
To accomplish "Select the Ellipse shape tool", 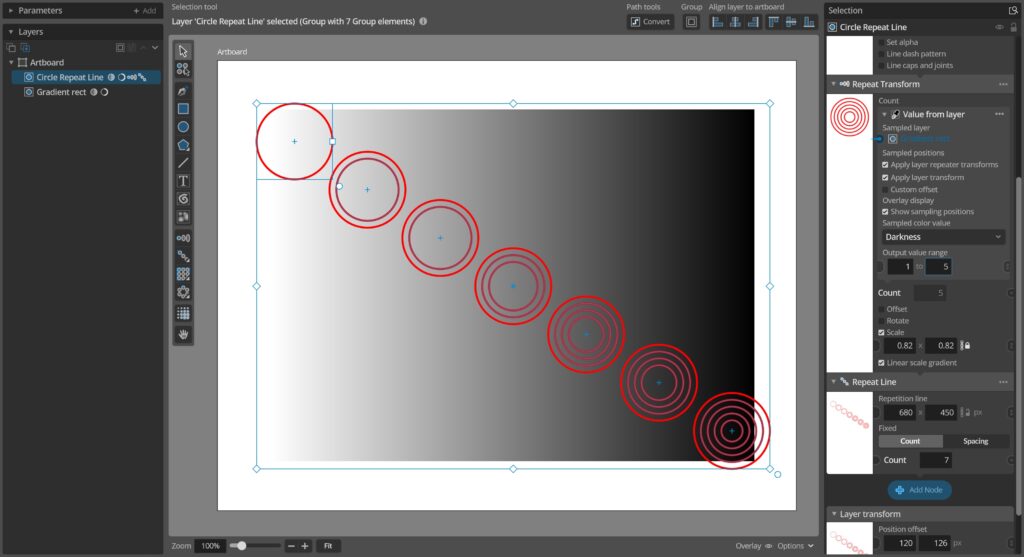I will click(183, 127).
